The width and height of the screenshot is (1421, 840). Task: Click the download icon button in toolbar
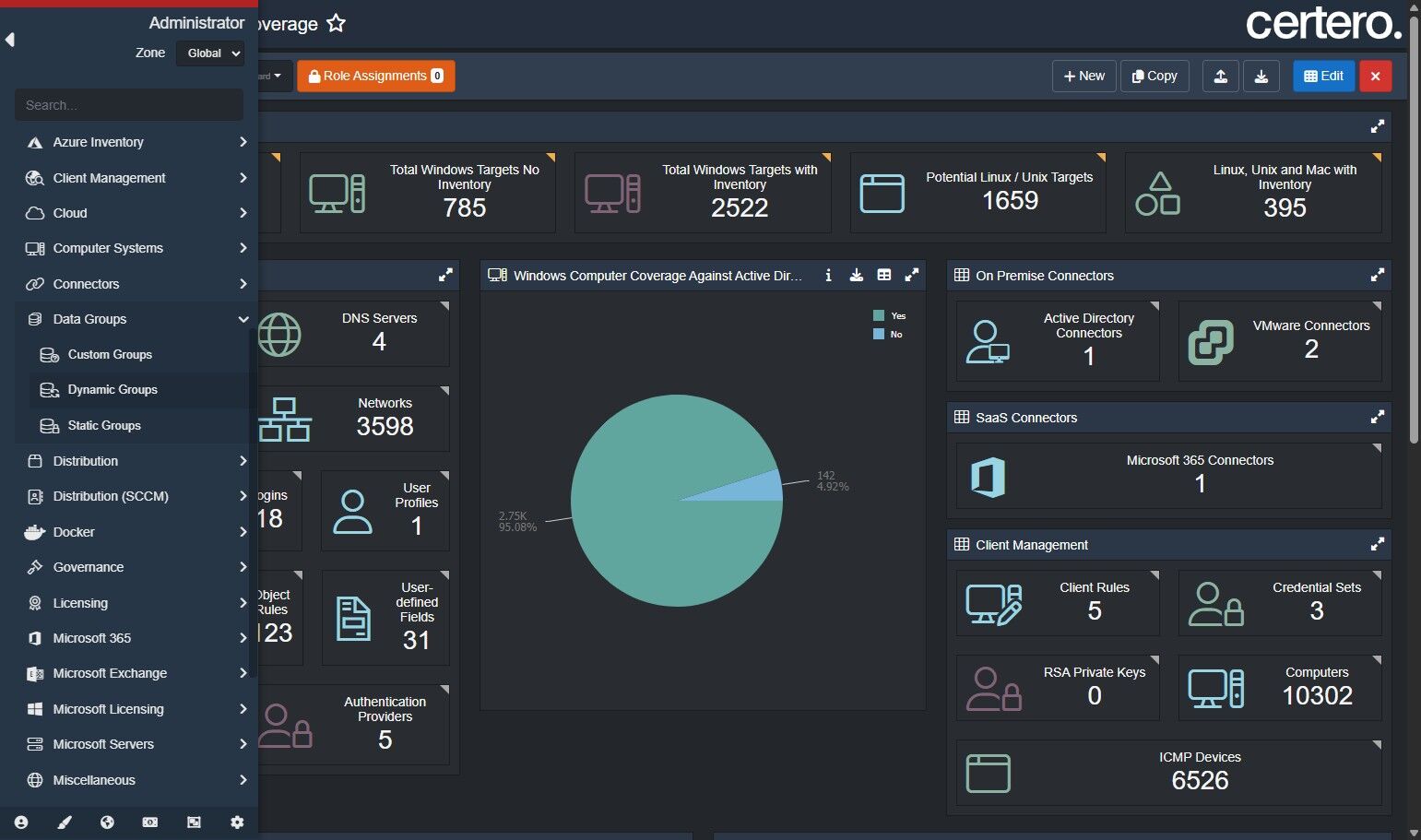[1261, 76]
